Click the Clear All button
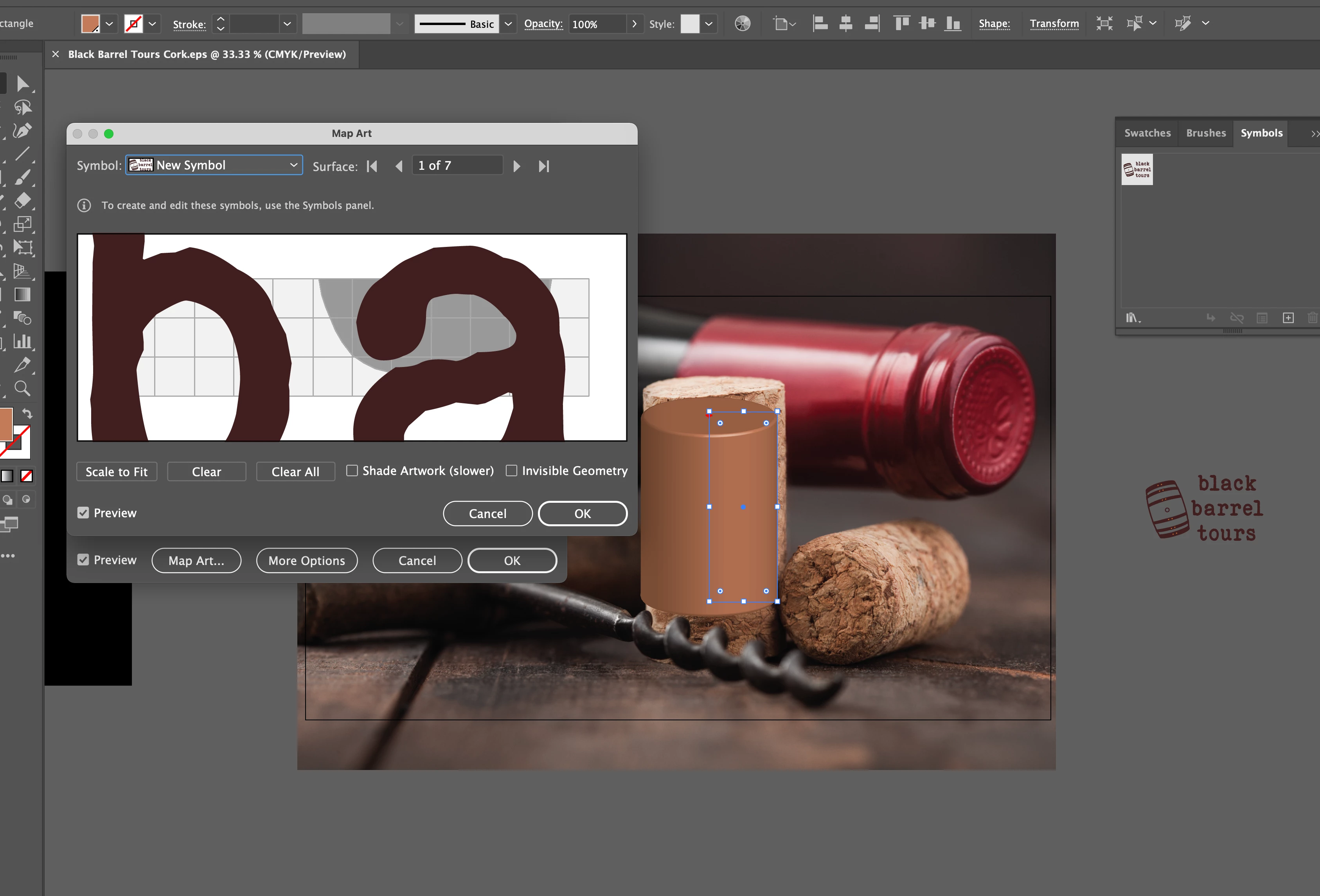 coord(295,471)
